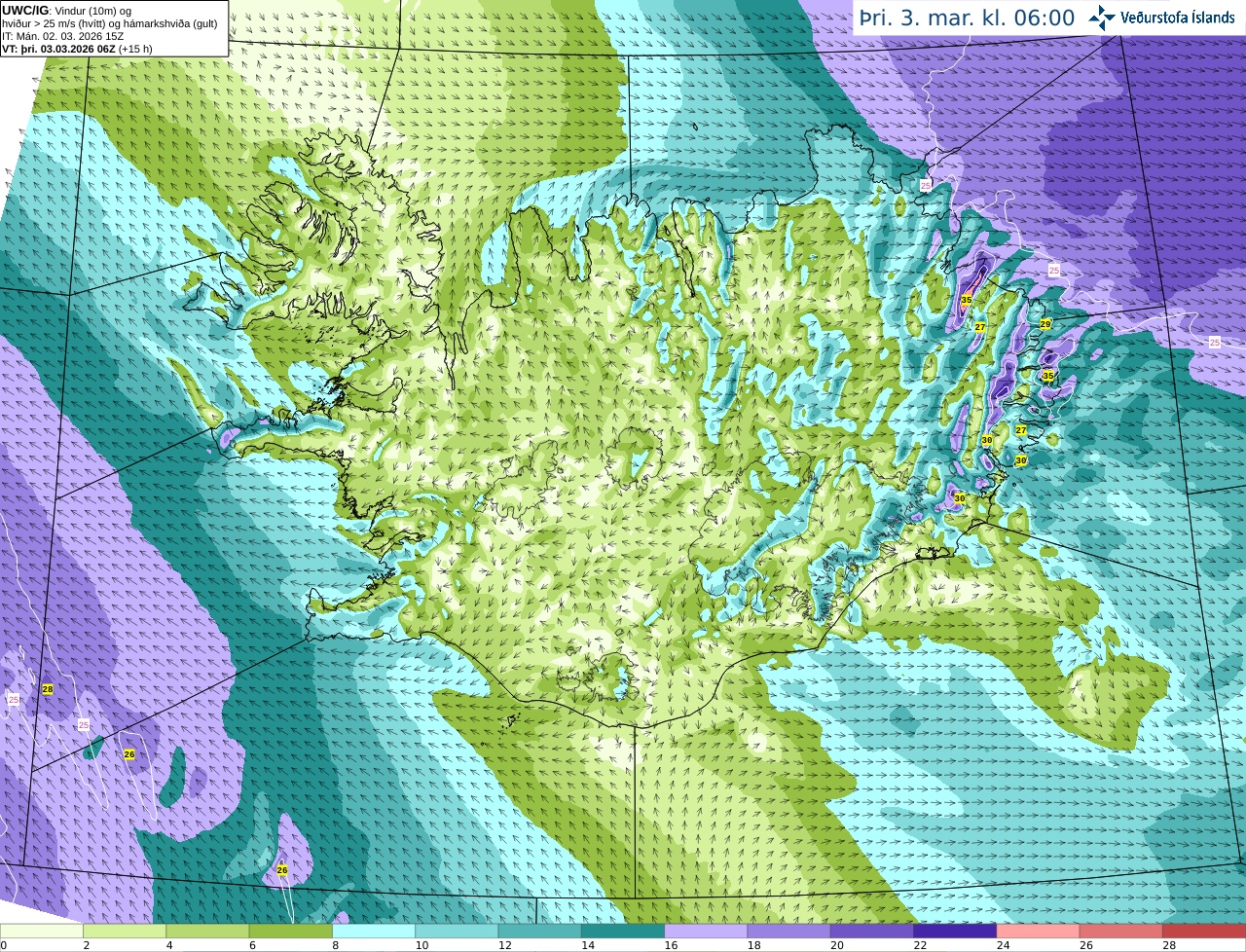Select the 6–8 m/s olive green legend swatch
The image size is (1246, 952).
click(290, 931)
